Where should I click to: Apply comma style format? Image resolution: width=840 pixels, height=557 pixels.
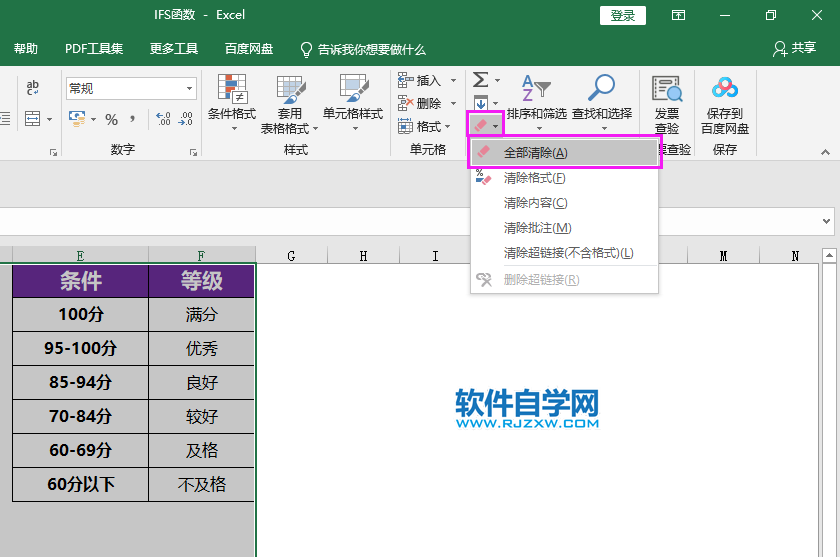pos(132,119)
